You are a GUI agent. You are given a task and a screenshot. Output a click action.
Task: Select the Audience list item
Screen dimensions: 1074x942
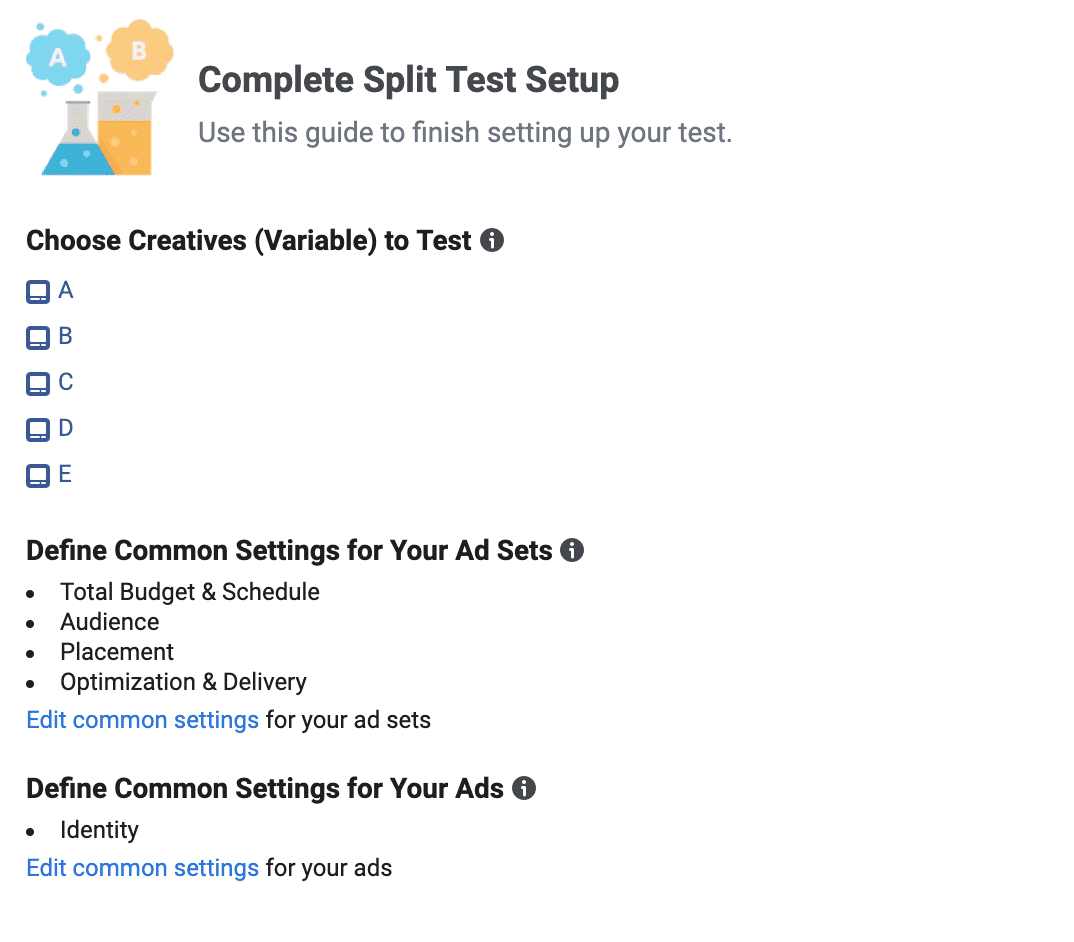pos(110,622)
